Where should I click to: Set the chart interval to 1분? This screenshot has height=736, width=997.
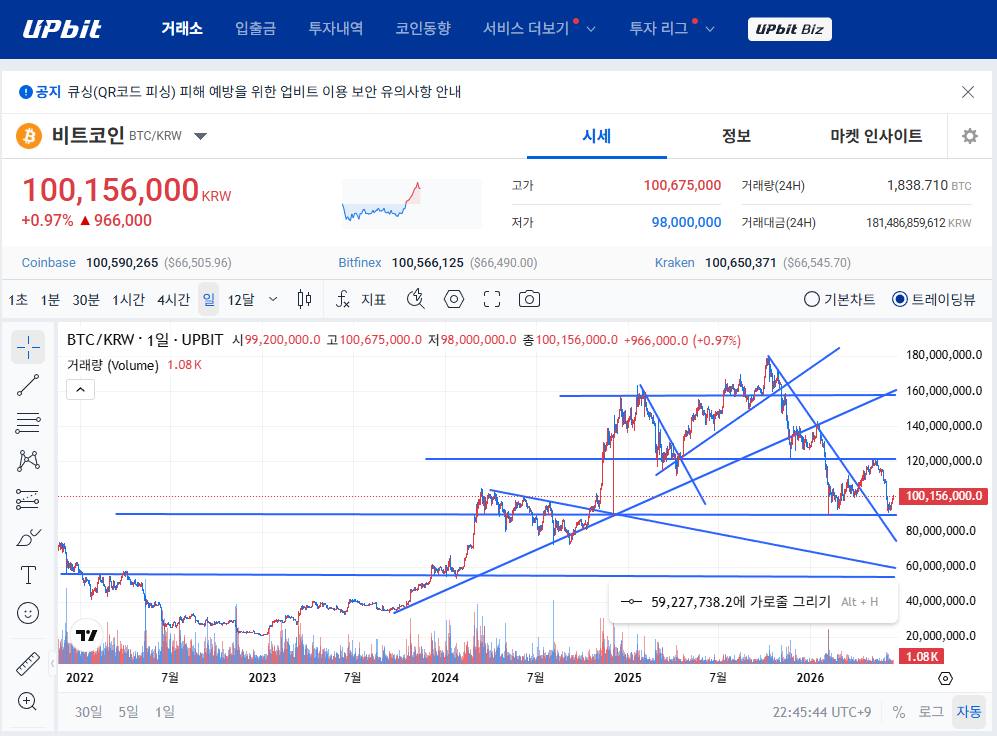click(50, 299)
